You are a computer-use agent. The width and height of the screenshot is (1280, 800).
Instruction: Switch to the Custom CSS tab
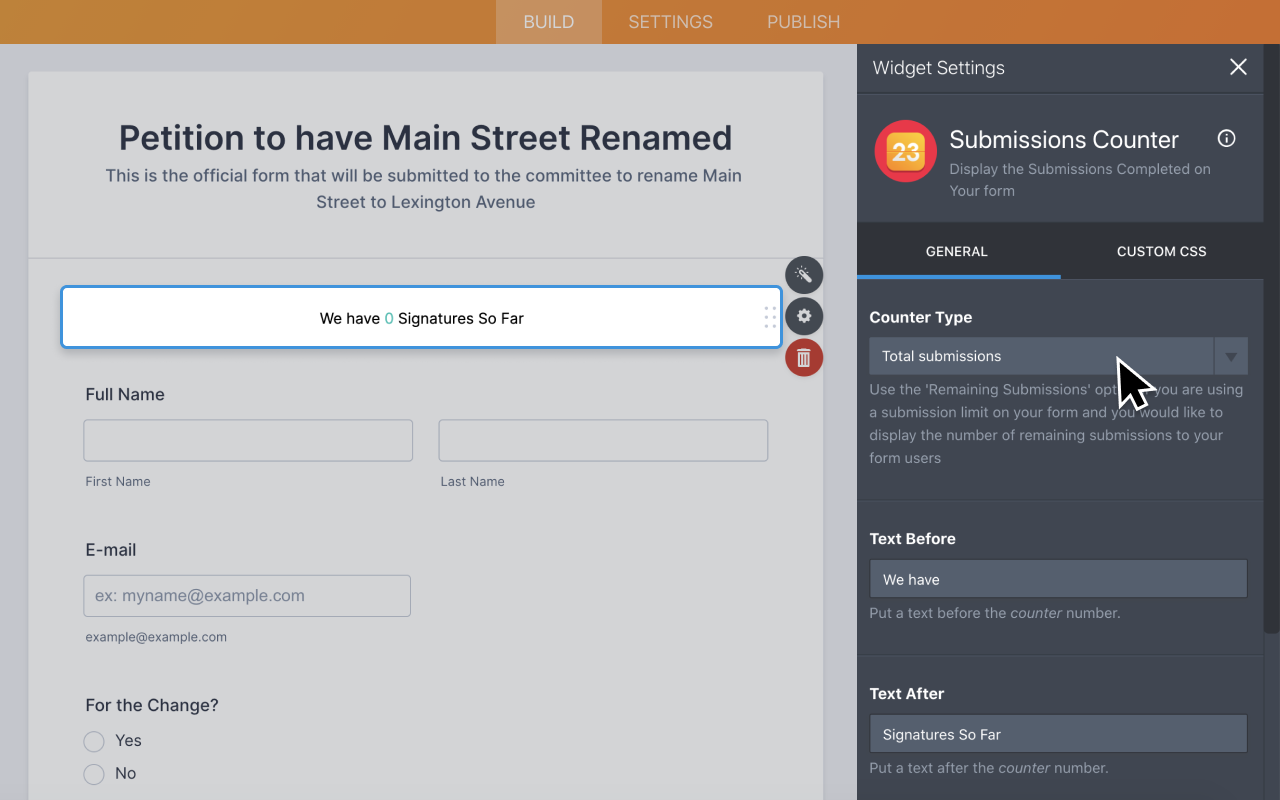tap(1161, 252)
